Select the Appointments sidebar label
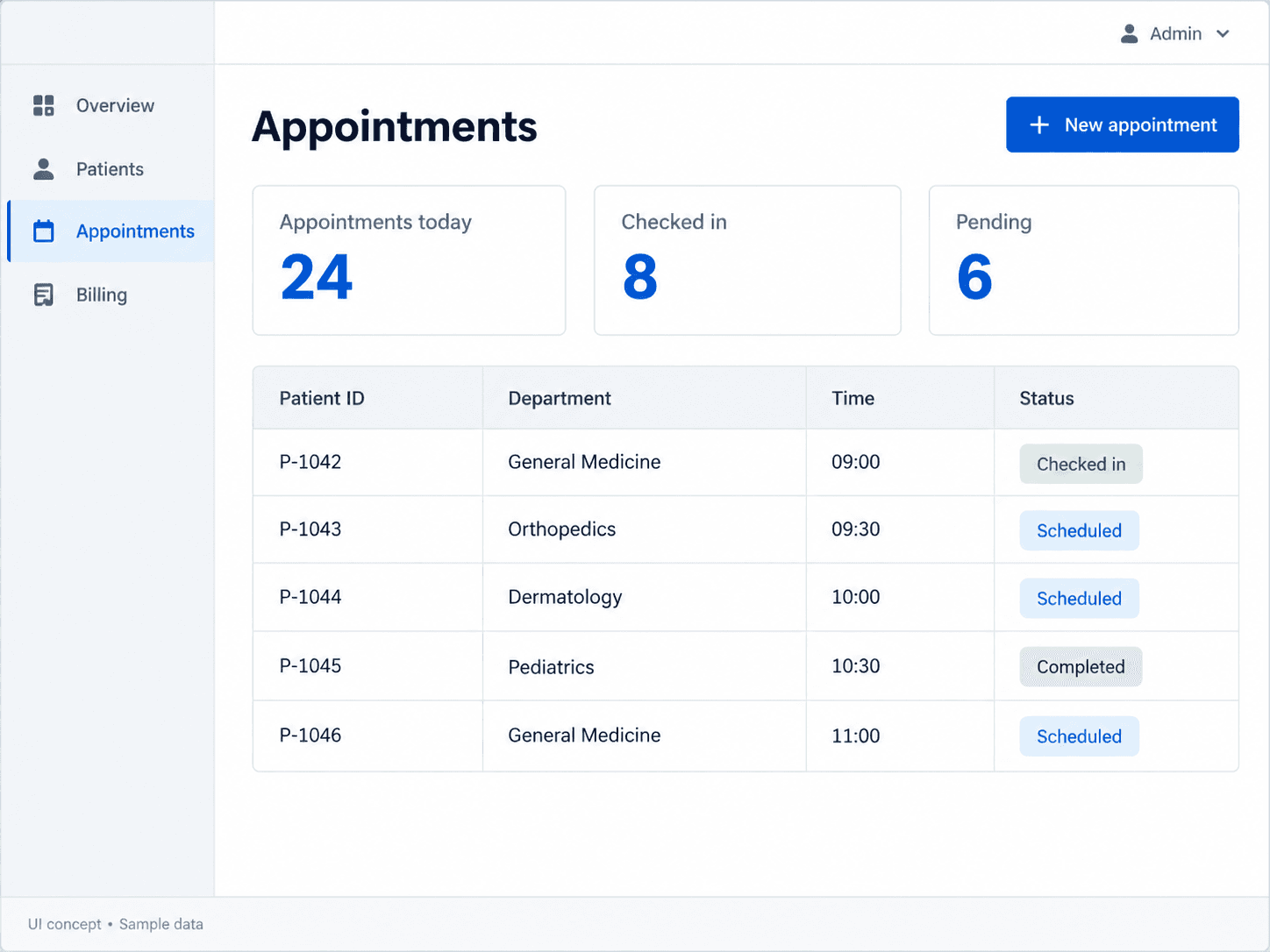1270x952 pixels. pyautogui.click(x=135, y=231)
